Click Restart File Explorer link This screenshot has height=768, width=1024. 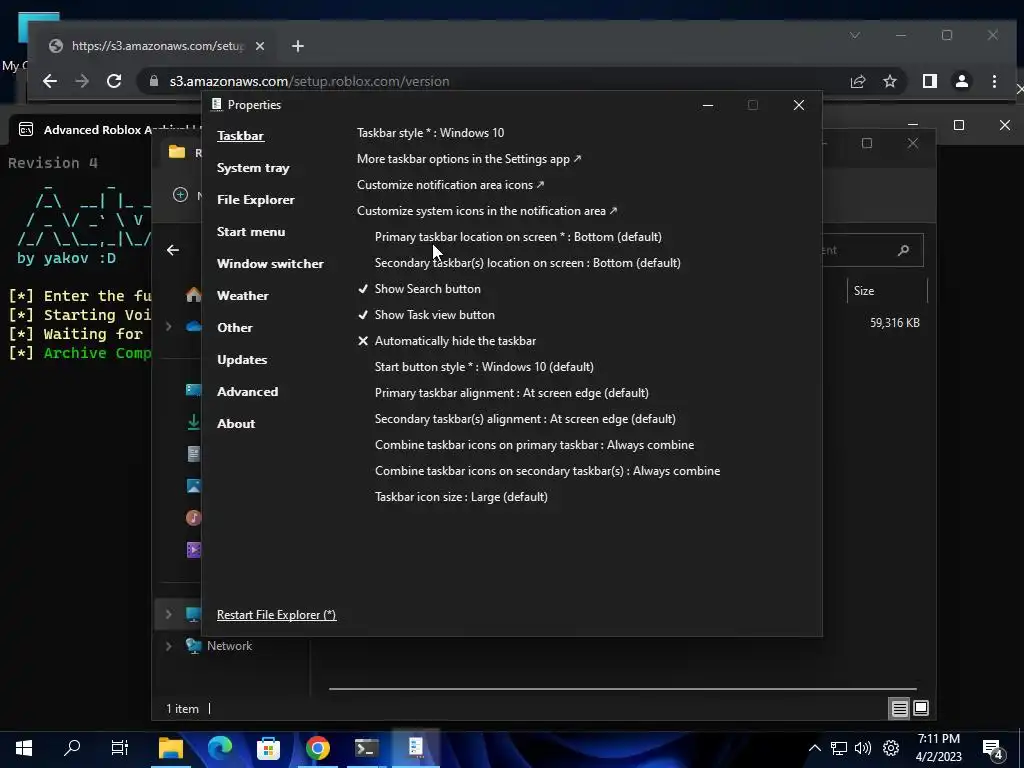(x=276, y=615)
